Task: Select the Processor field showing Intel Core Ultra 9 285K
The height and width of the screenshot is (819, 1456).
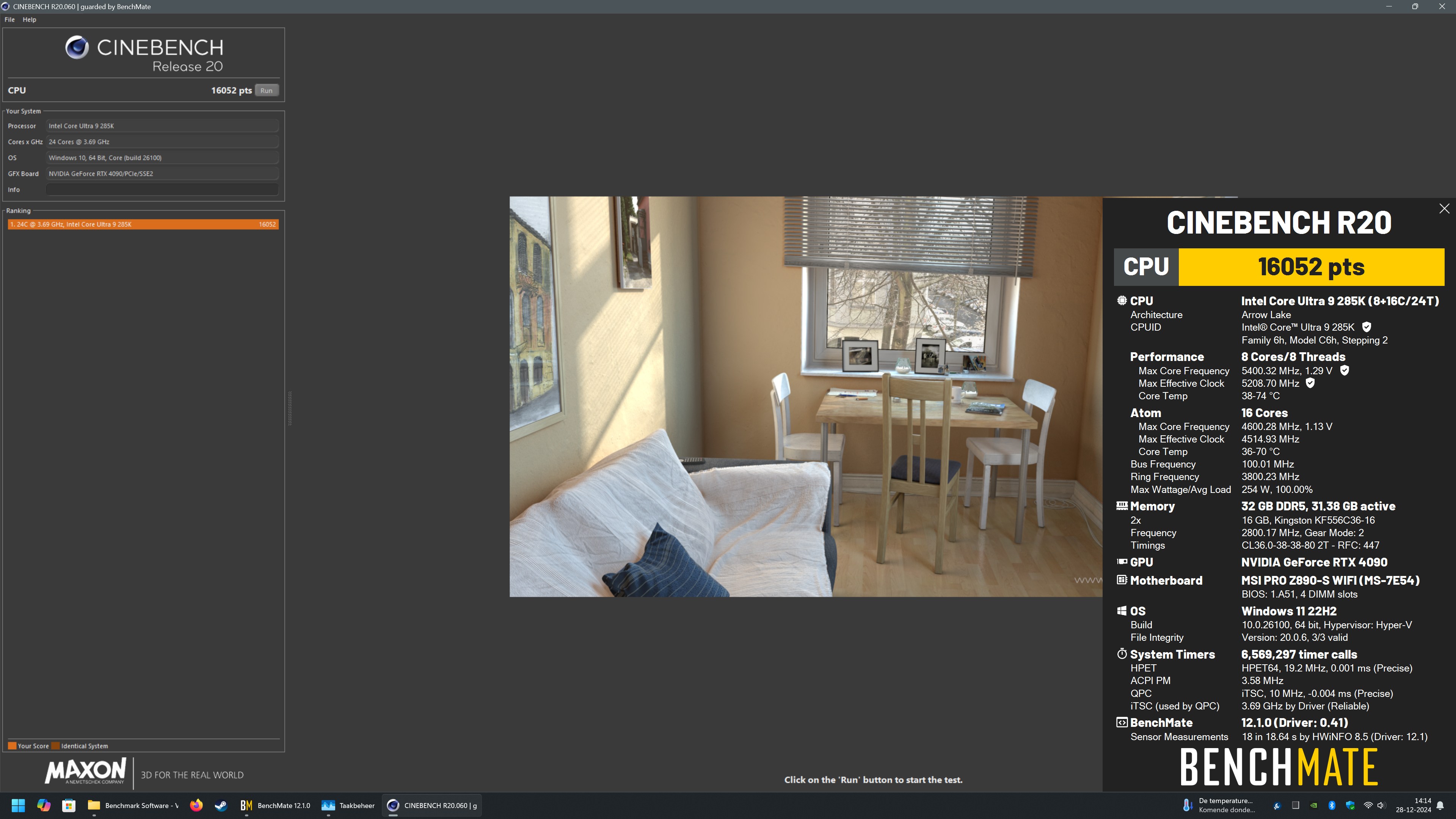Action: pos(162,126)
